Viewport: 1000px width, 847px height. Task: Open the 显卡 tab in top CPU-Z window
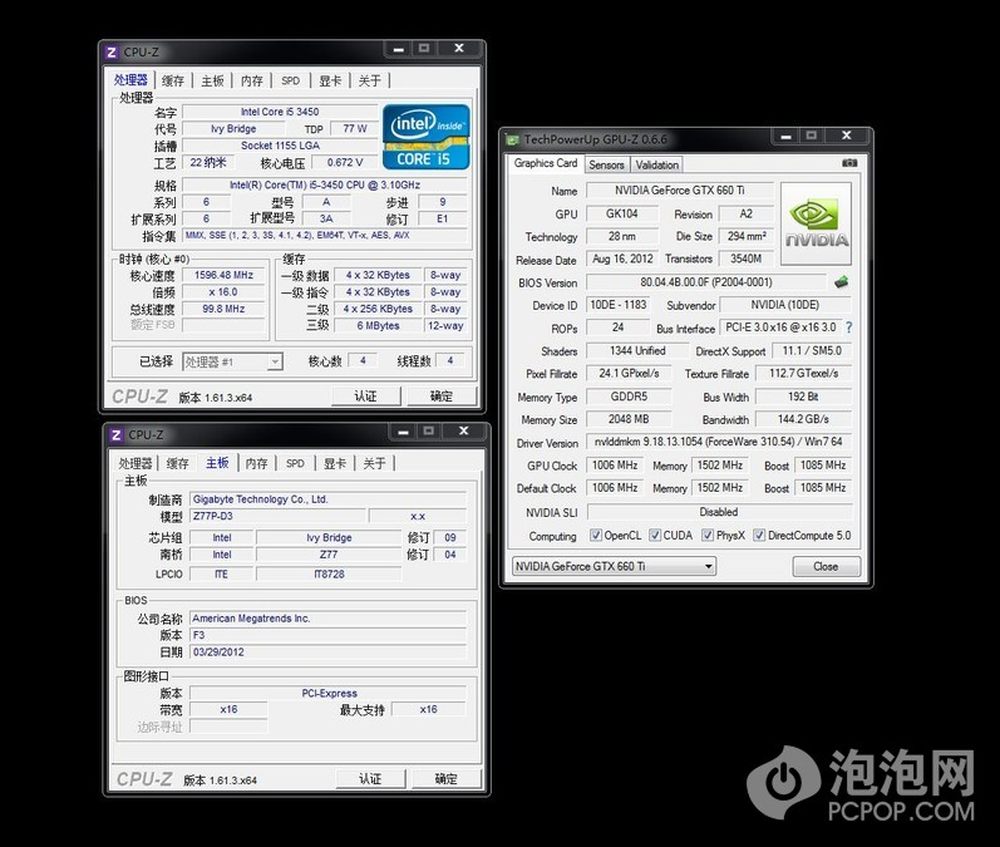[330, 81]
